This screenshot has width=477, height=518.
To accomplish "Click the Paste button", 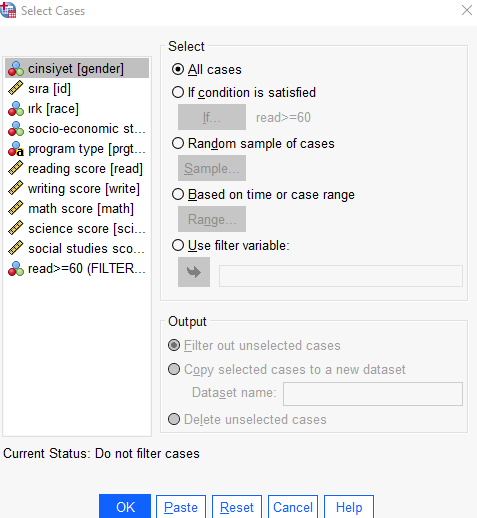I will click(181, 507).
